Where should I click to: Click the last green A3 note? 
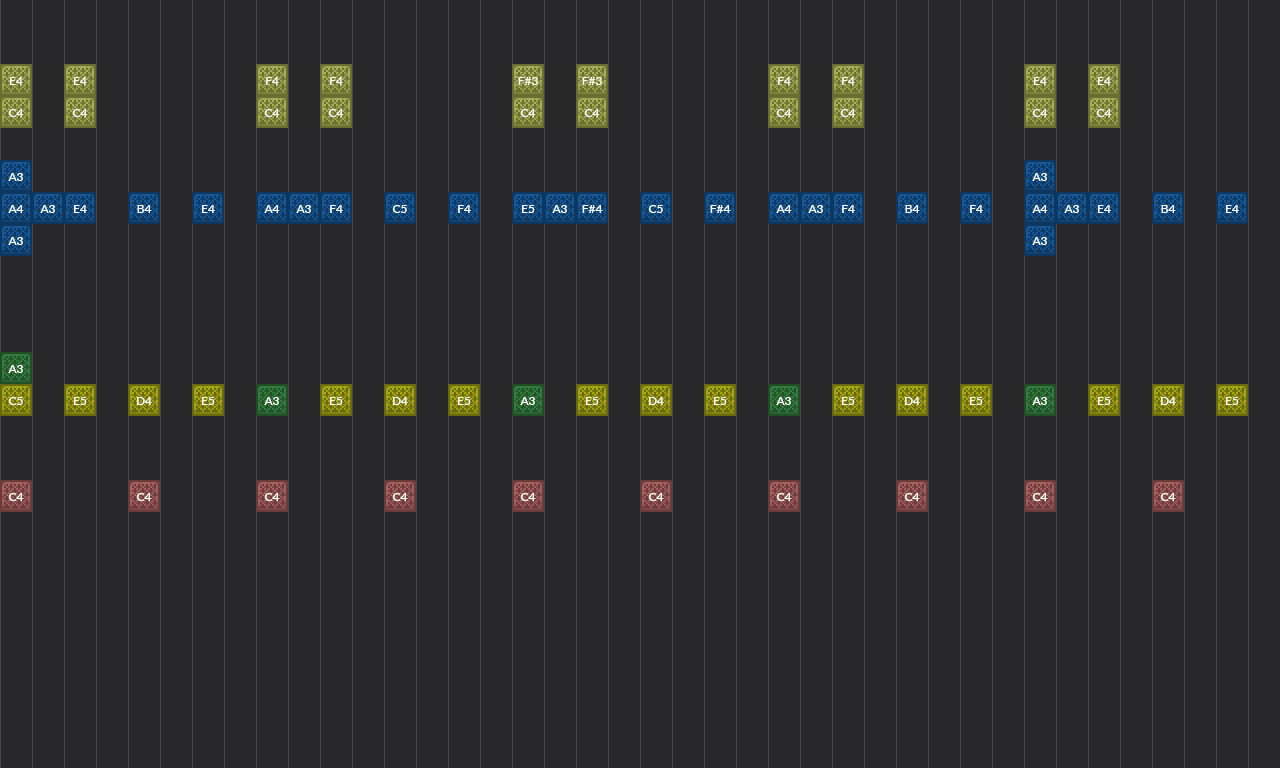click(1040, 400)
